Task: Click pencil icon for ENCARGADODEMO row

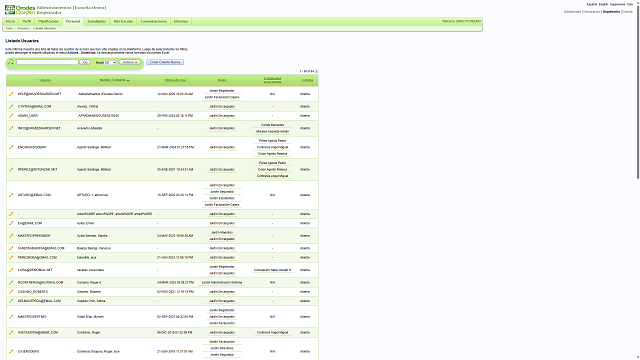Action: coord(11,147)
